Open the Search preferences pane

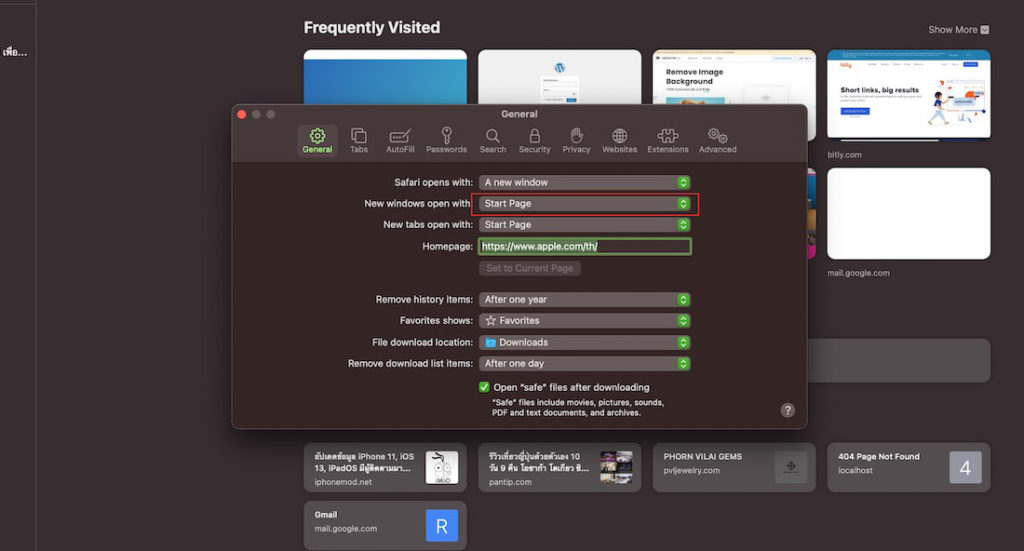492,140
